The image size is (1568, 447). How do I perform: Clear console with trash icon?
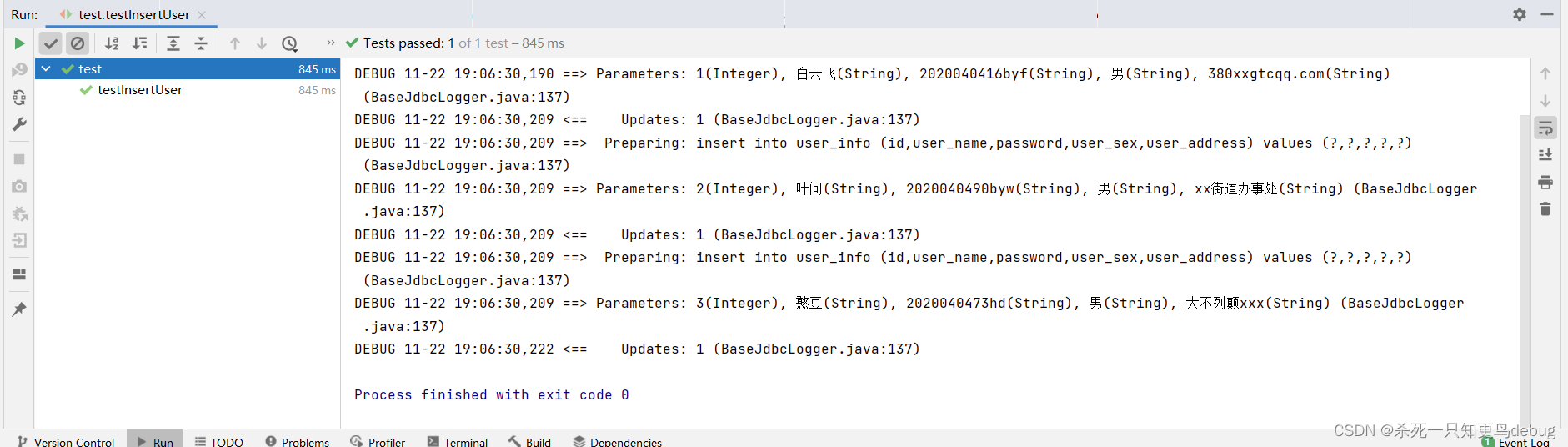(x=1545, y=209)
